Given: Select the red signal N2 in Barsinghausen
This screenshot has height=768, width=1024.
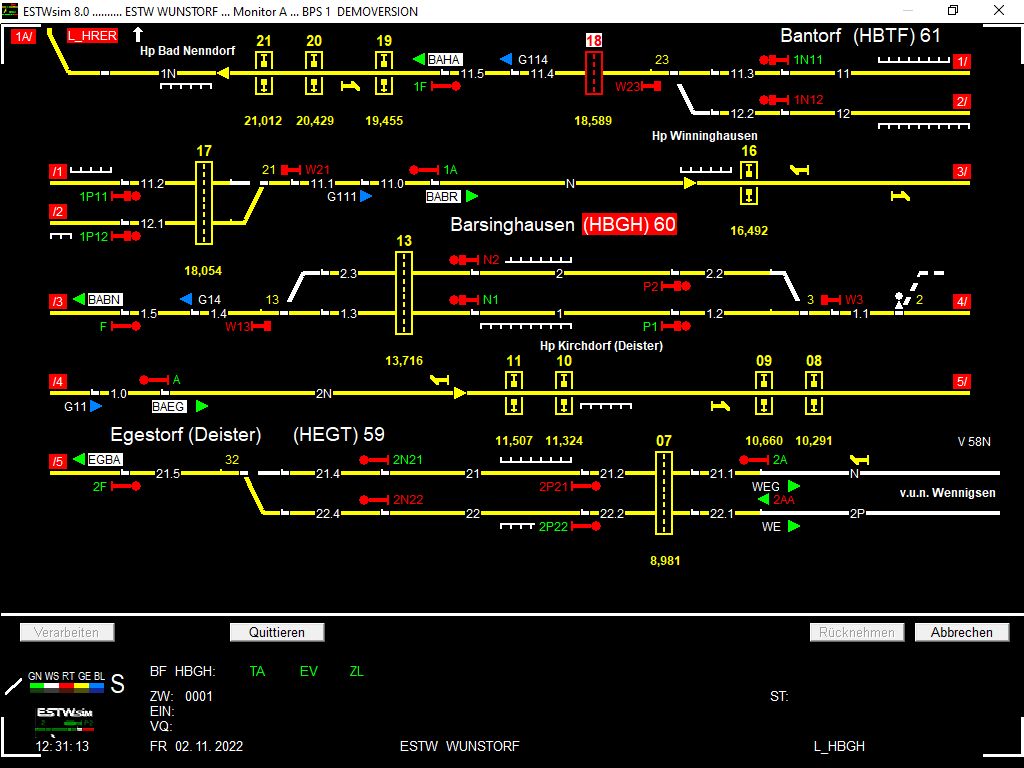Looking at the screenshot, I should pyautogui.click(x=465, y=260).
